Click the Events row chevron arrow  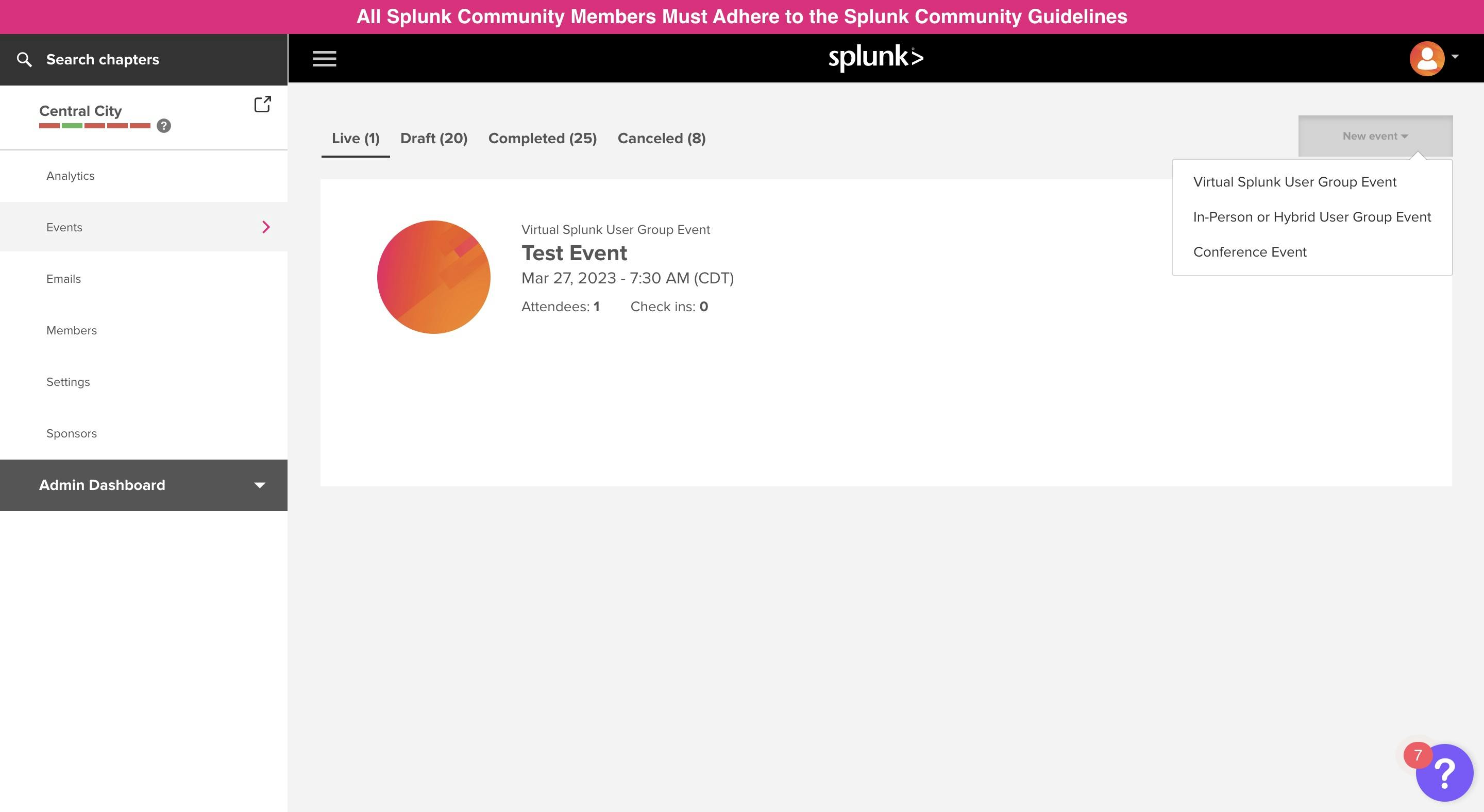(x=266, y=227)
